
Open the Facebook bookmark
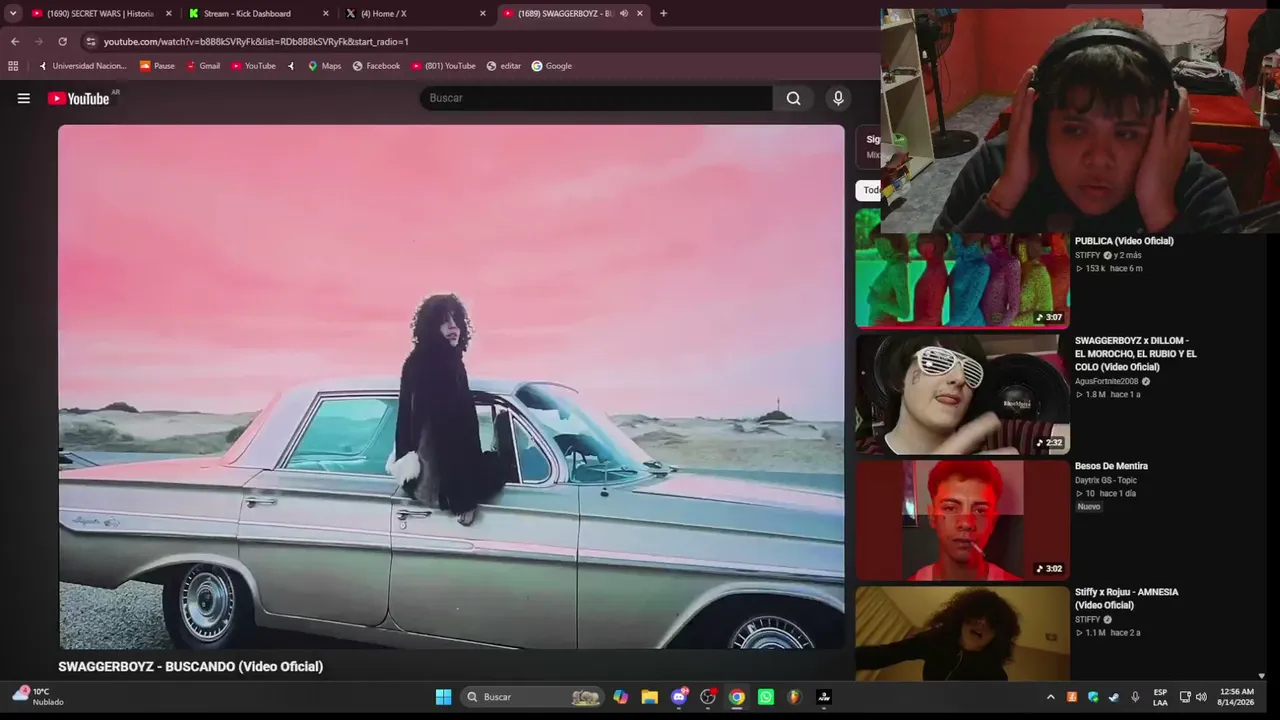376,66
